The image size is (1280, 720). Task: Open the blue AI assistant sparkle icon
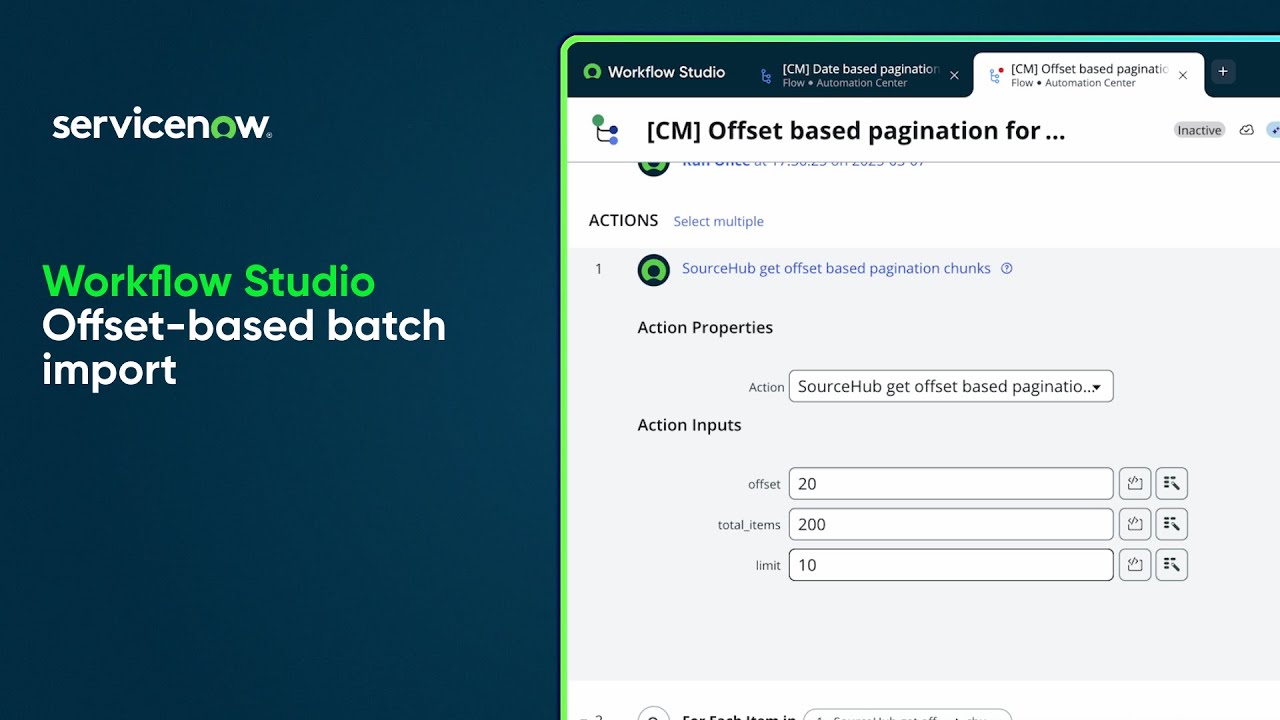coord(1274,130)
